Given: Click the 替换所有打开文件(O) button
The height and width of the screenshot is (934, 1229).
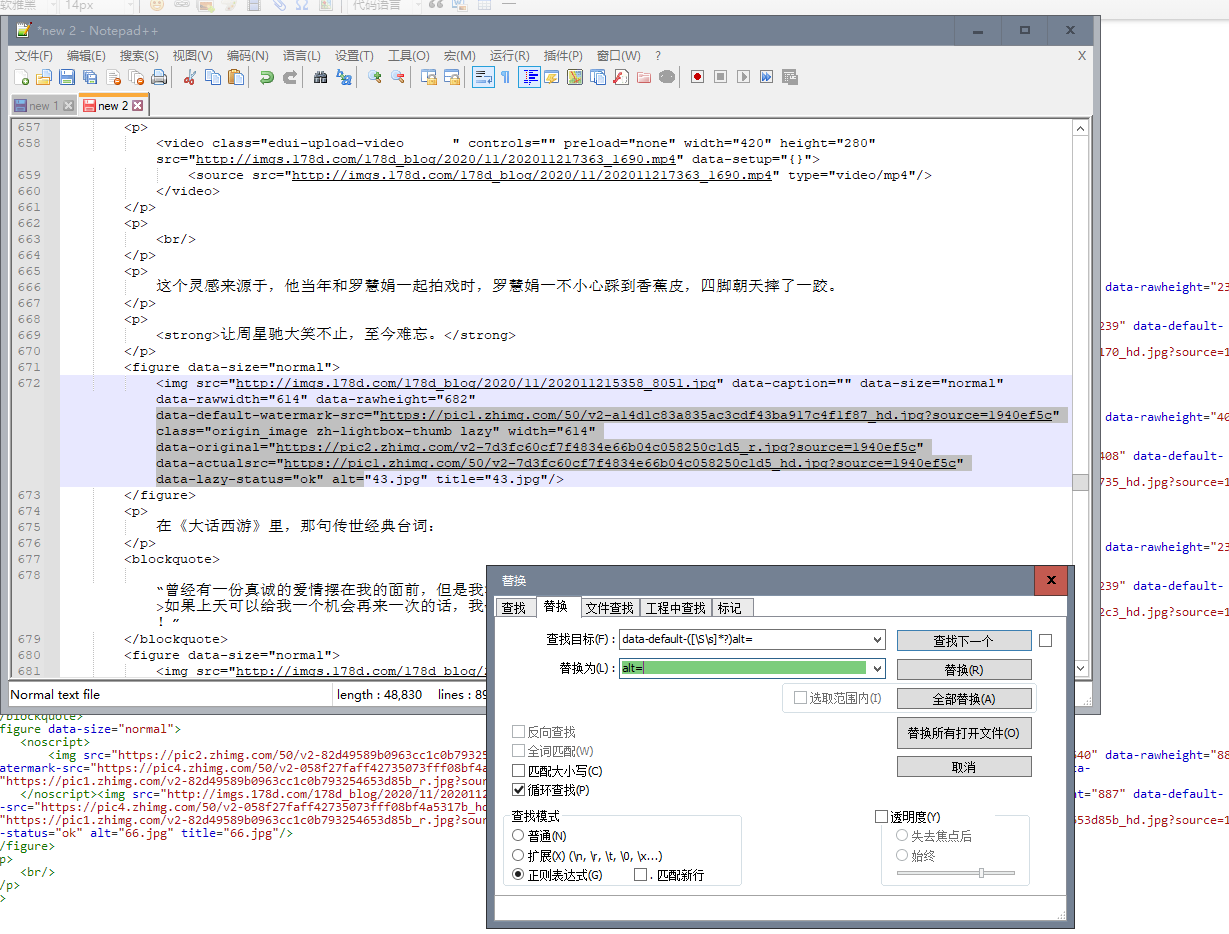Looking at the screenshot, I should click(x=963, y=733).
